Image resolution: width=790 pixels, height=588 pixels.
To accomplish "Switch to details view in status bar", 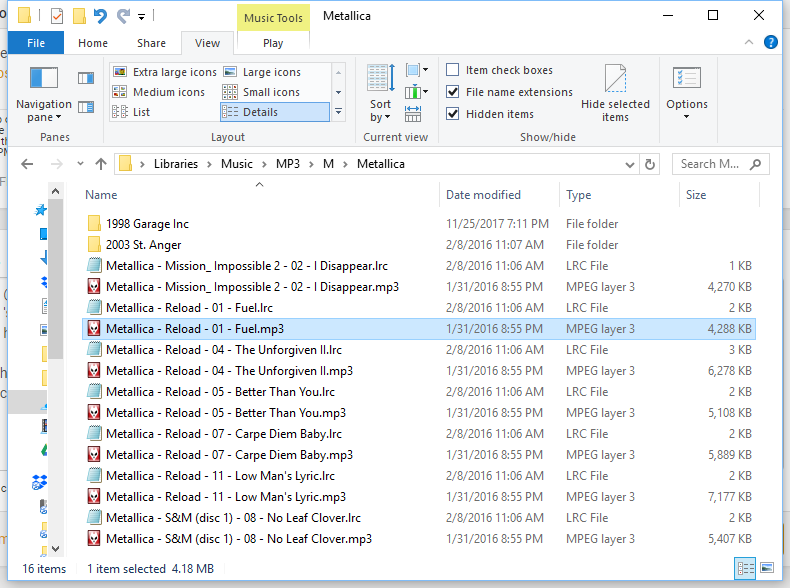I will [746, 568].
